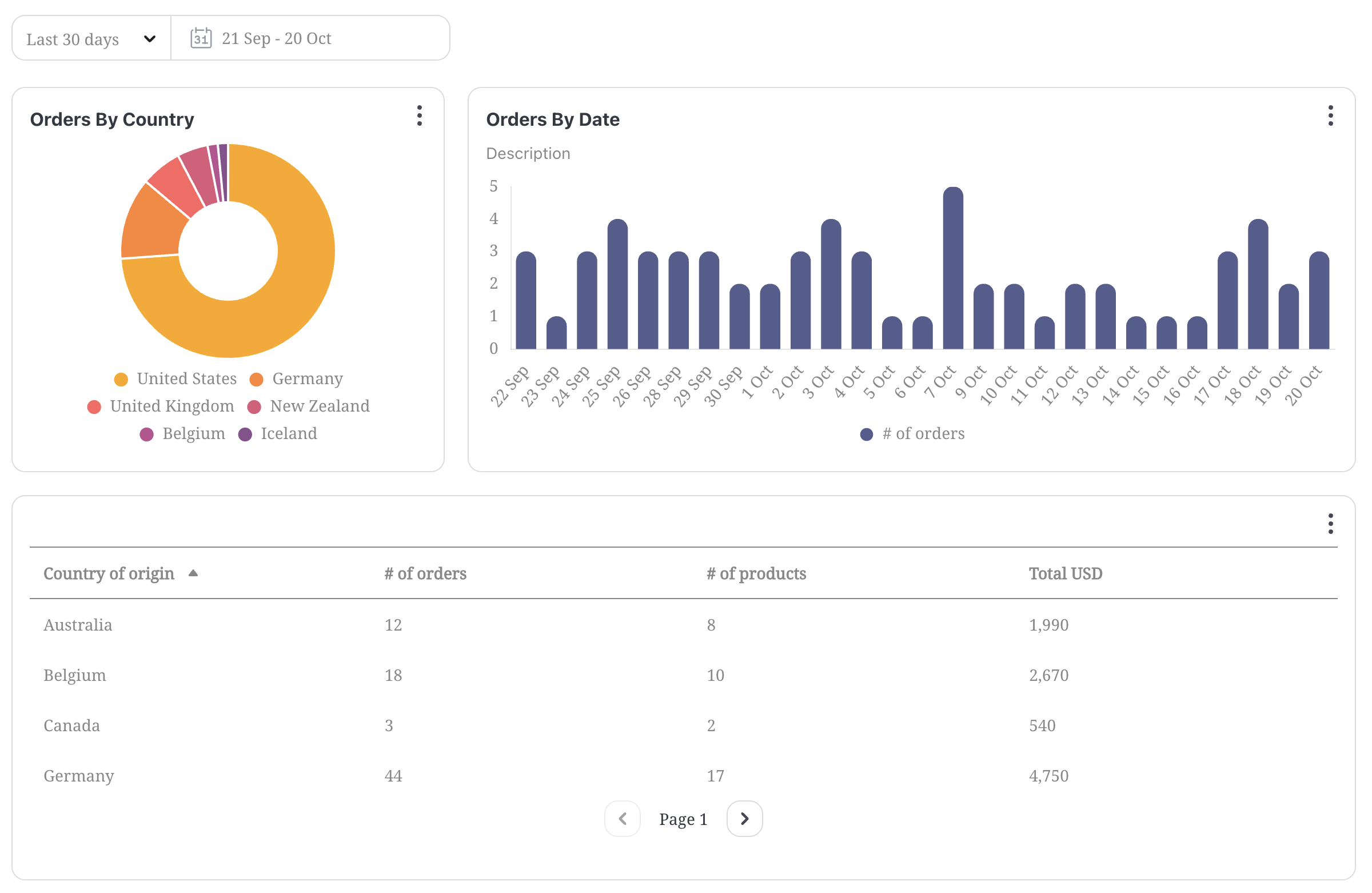Click sort arrow beside Country of origin
Viewport: 1372px width, 893px height.
tap(193, 573)
